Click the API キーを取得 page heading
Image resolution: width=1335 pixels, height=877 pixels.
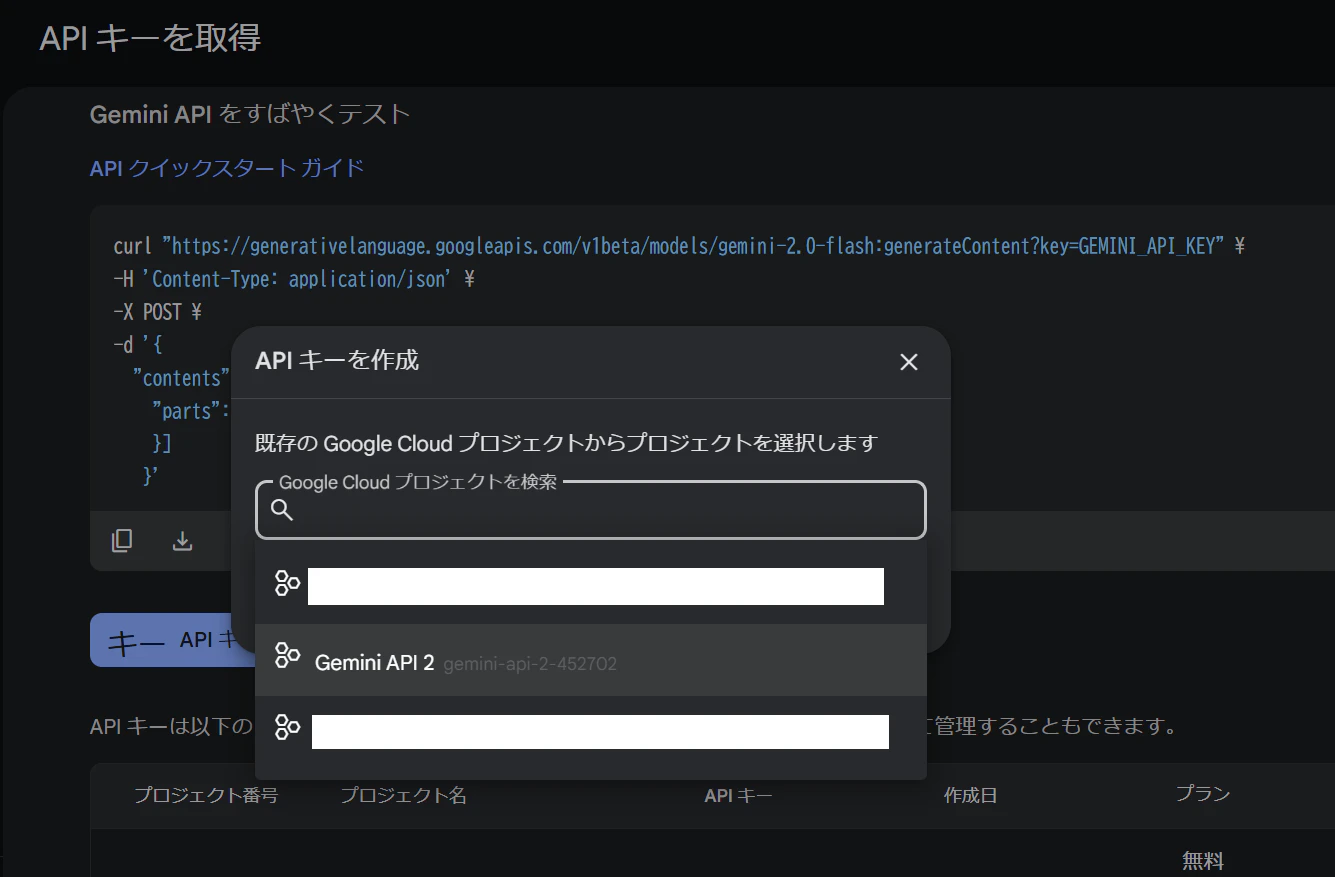pyautogui.click(x=150, y=38)
